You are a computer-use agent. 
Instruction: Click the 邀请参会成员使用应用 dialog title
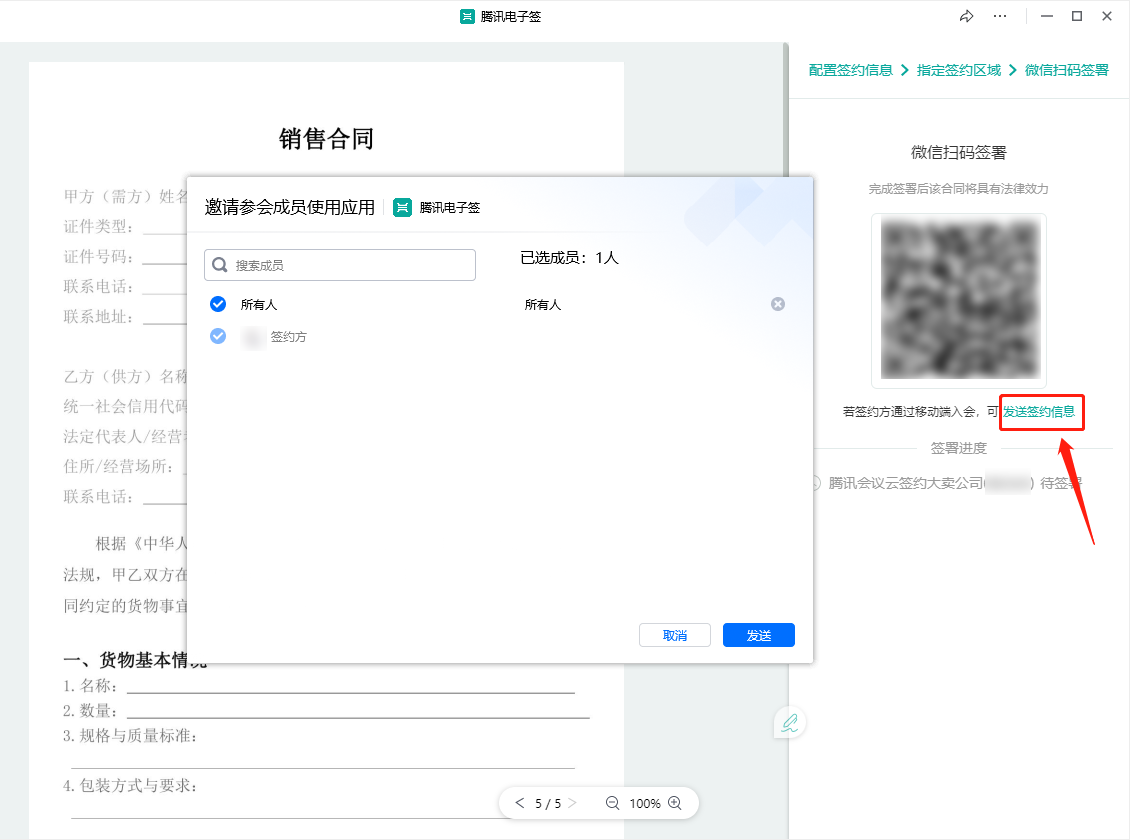tap(290, 207)
